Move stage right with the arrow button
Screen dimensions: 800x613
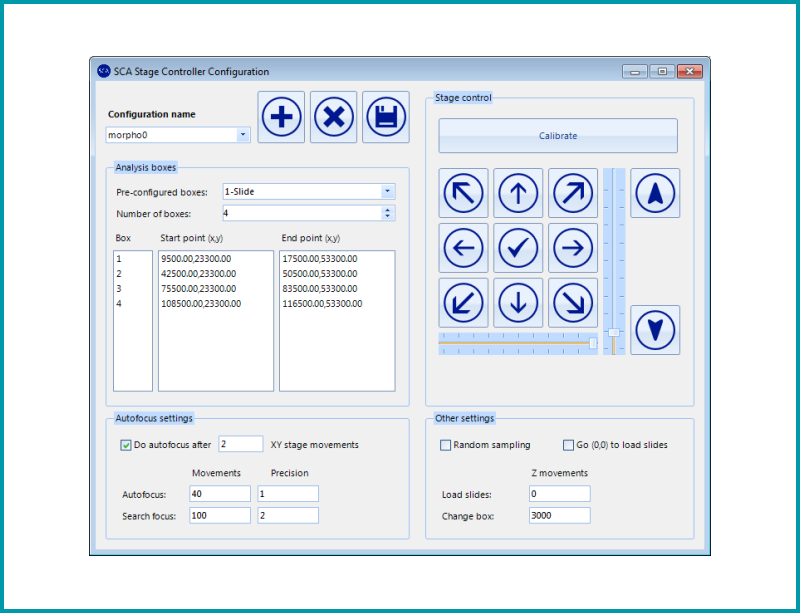[x=573, y=248]
